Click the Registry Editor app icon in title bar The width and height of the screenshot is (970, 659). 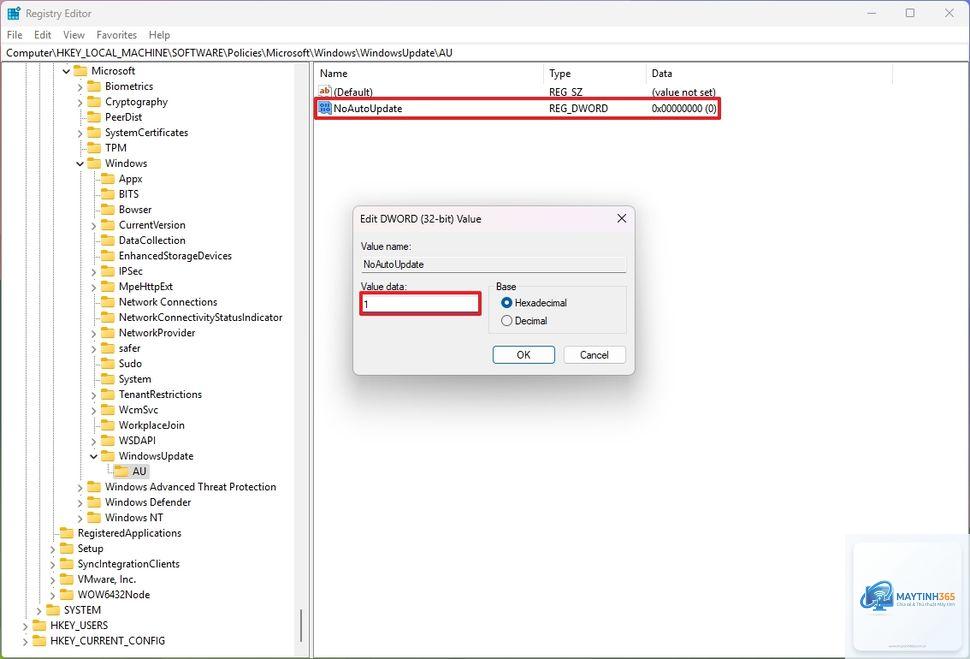pos(14,13)
